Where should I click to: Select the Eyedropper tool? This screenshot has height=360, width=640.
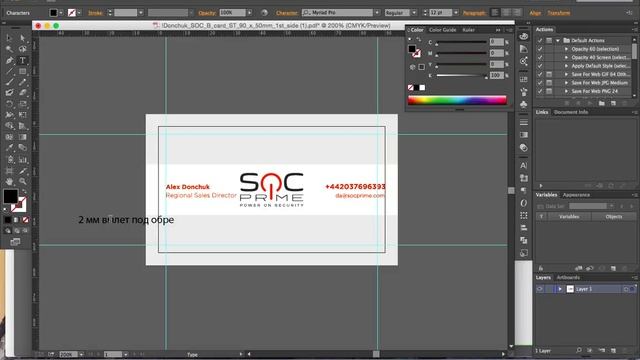point(9,148)
